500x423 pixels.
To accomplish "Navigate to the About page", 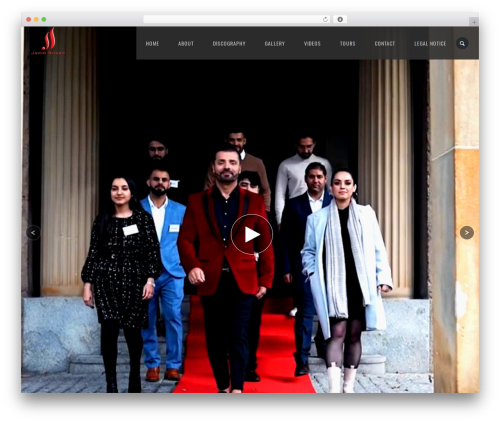I will [x=186, y=44].
